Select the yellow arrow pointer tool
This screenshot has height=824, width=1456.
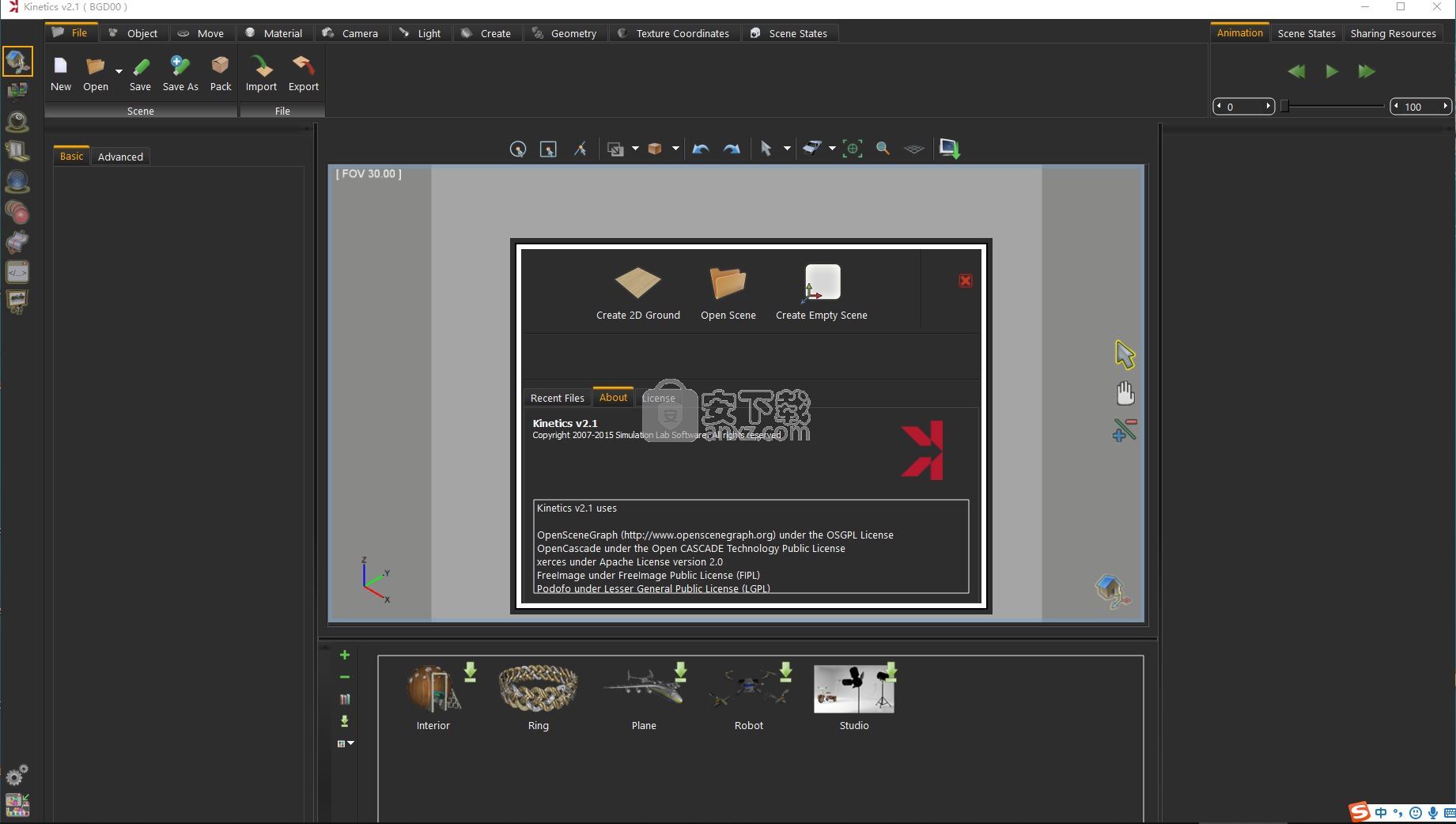[1125, 355]
